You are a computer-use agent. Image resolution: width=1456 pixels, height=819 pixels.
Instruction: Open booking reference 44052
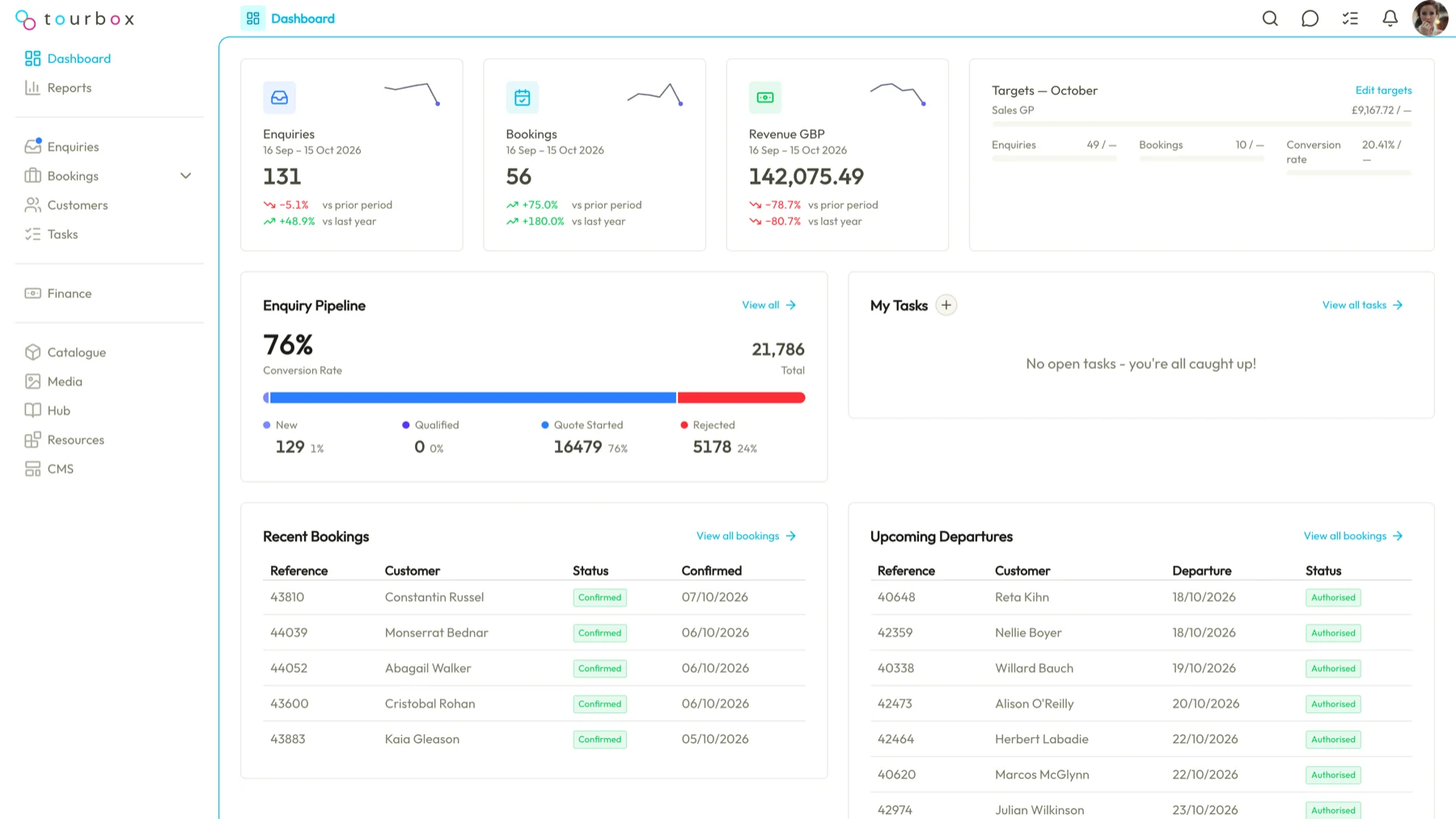click(x=289, y=668)
